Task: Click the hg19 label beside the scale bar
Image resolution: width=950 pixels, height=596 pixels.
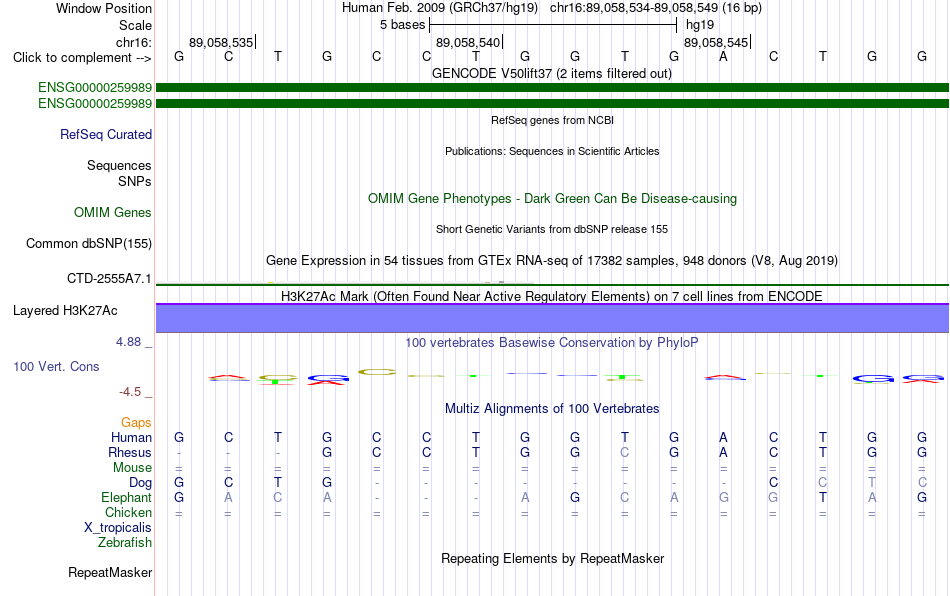Action: coord(700,25)
